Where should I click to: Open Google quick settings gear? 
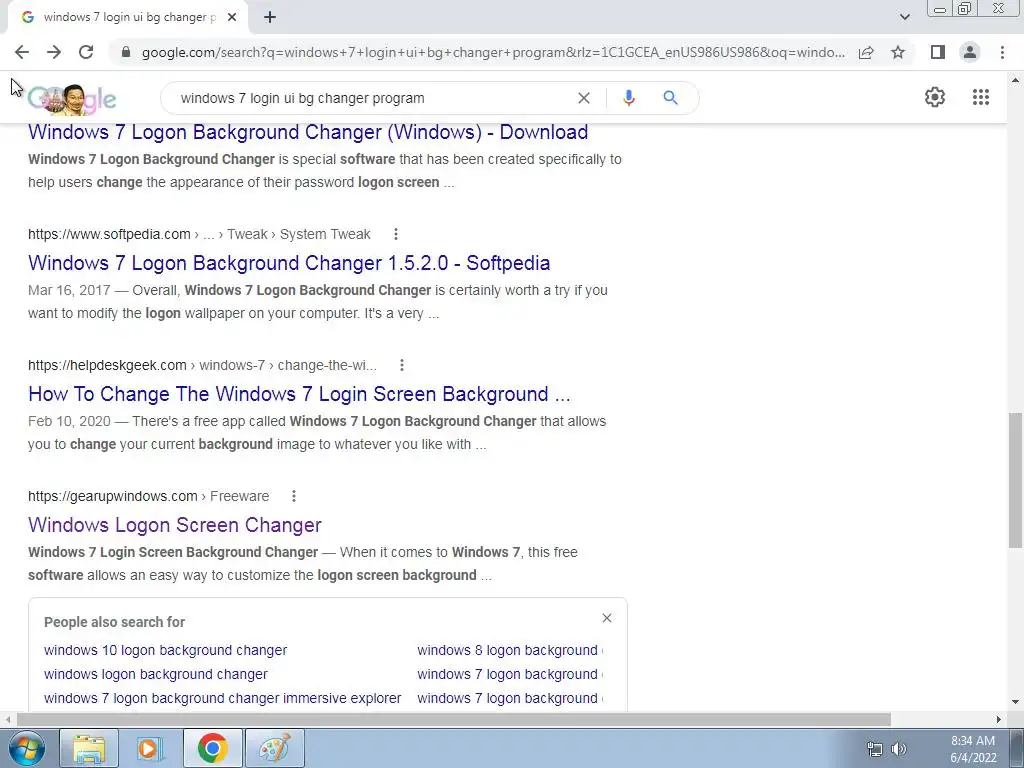[935, 97]
